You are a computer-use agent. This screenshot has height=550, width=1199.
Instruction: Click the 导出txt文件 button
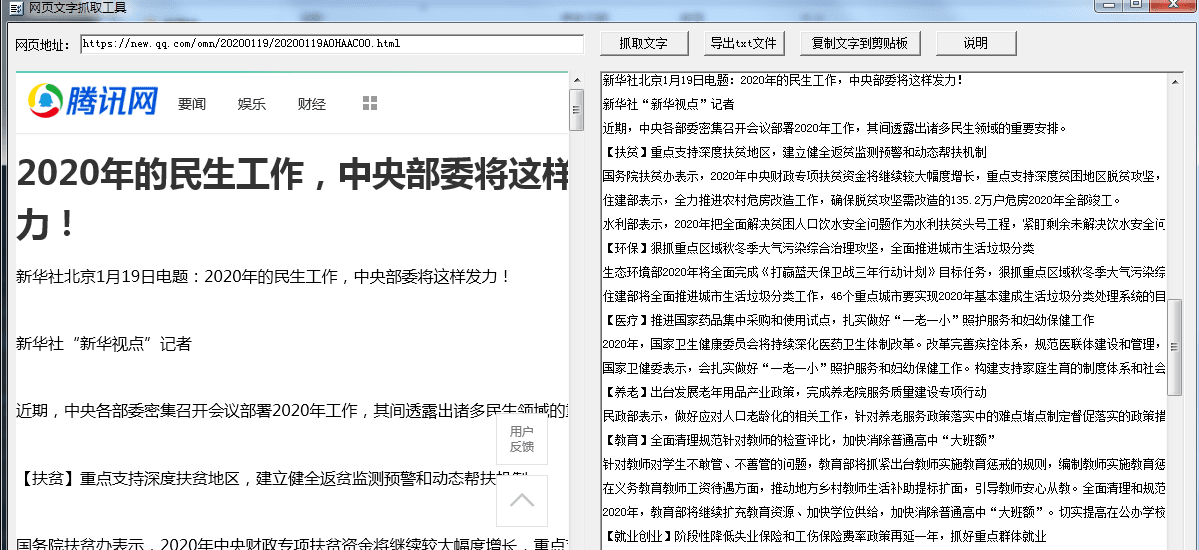click(x=743, y=44)
